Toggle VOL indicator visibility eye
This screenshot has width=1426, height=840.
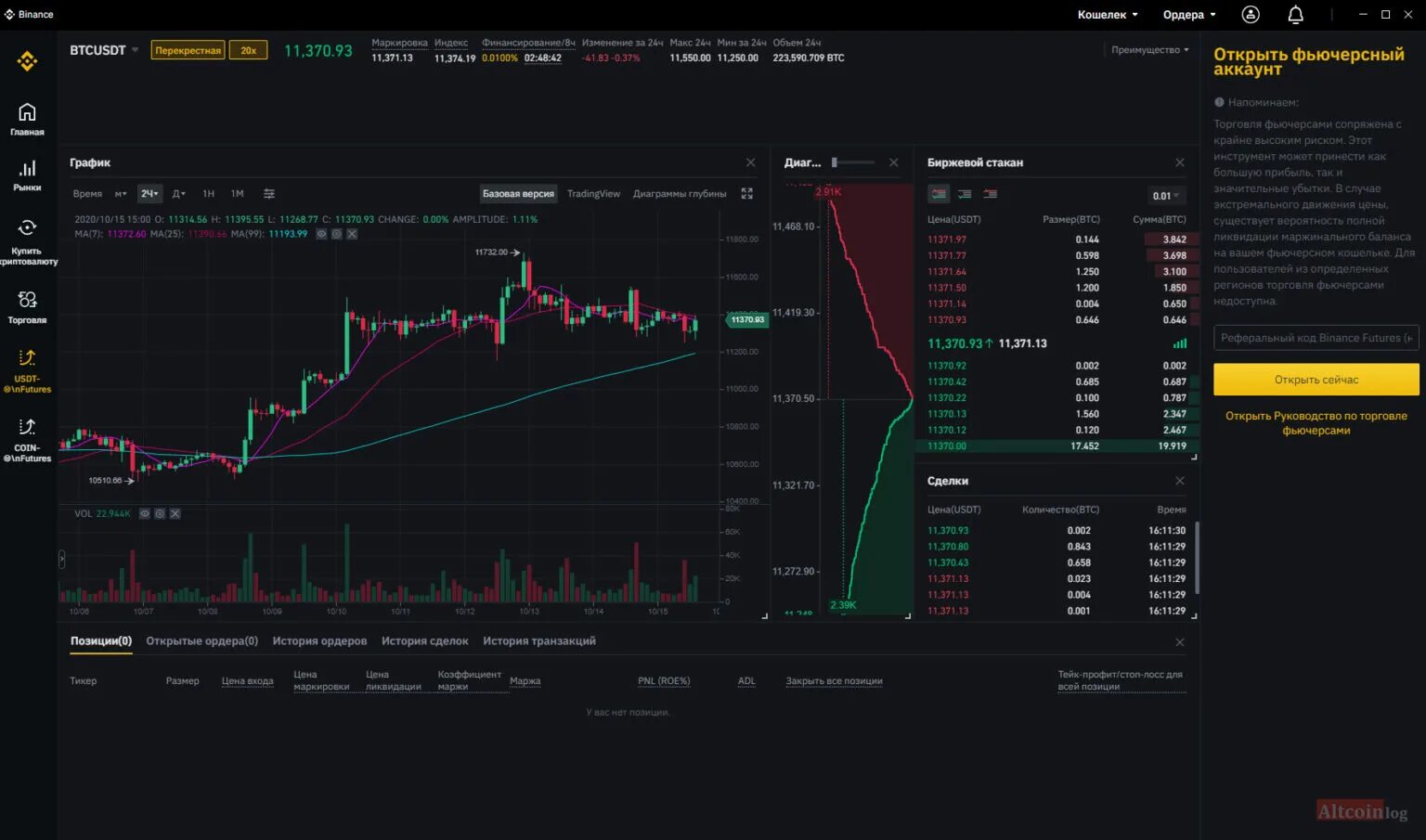(x=145, y=513)
